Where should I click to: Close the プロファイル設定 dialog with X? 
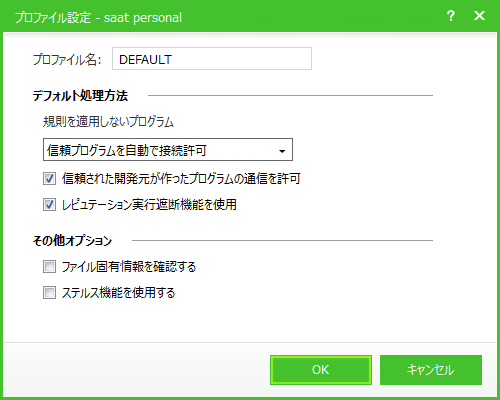tap(479, 16)
